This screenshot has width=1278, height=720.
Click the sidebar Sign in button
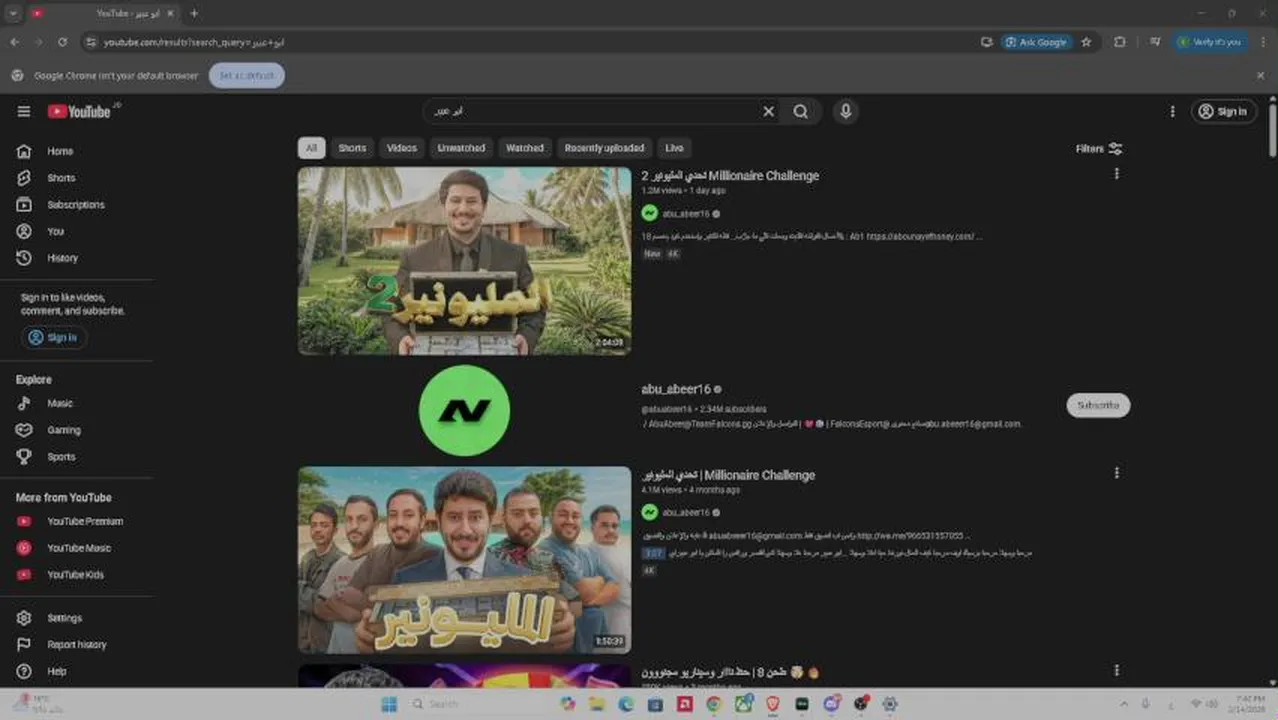tap(54, 337)
